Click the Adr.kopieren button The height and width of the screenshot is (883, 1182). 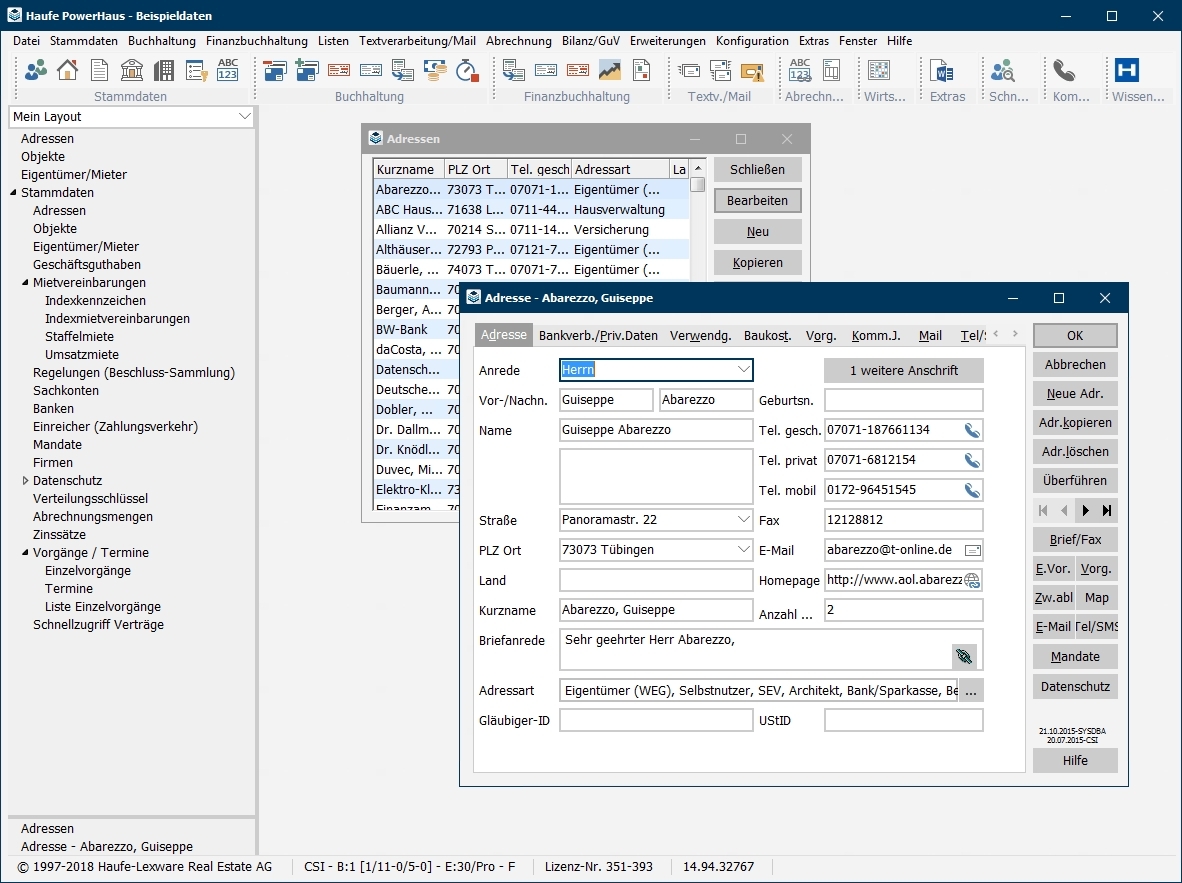[x=1075, y=423]
